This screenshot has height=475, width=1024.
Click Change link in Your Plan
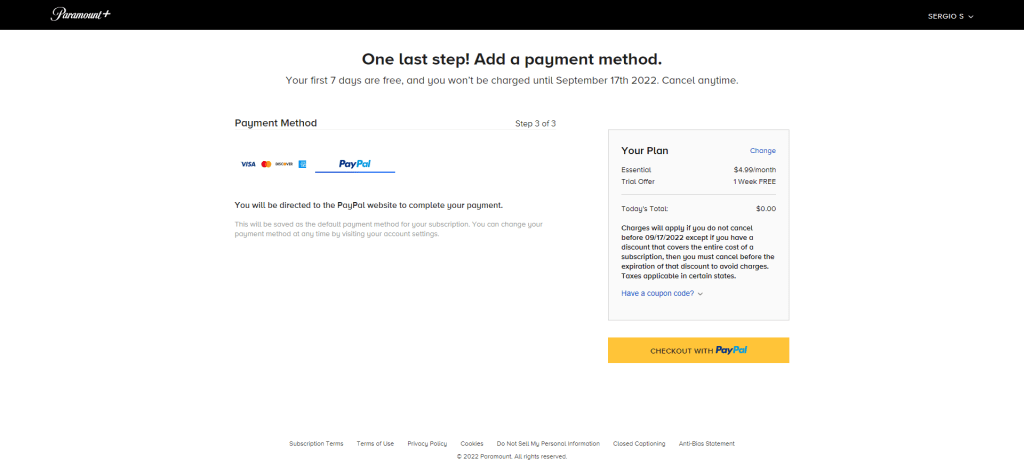[x=762, y=151]
